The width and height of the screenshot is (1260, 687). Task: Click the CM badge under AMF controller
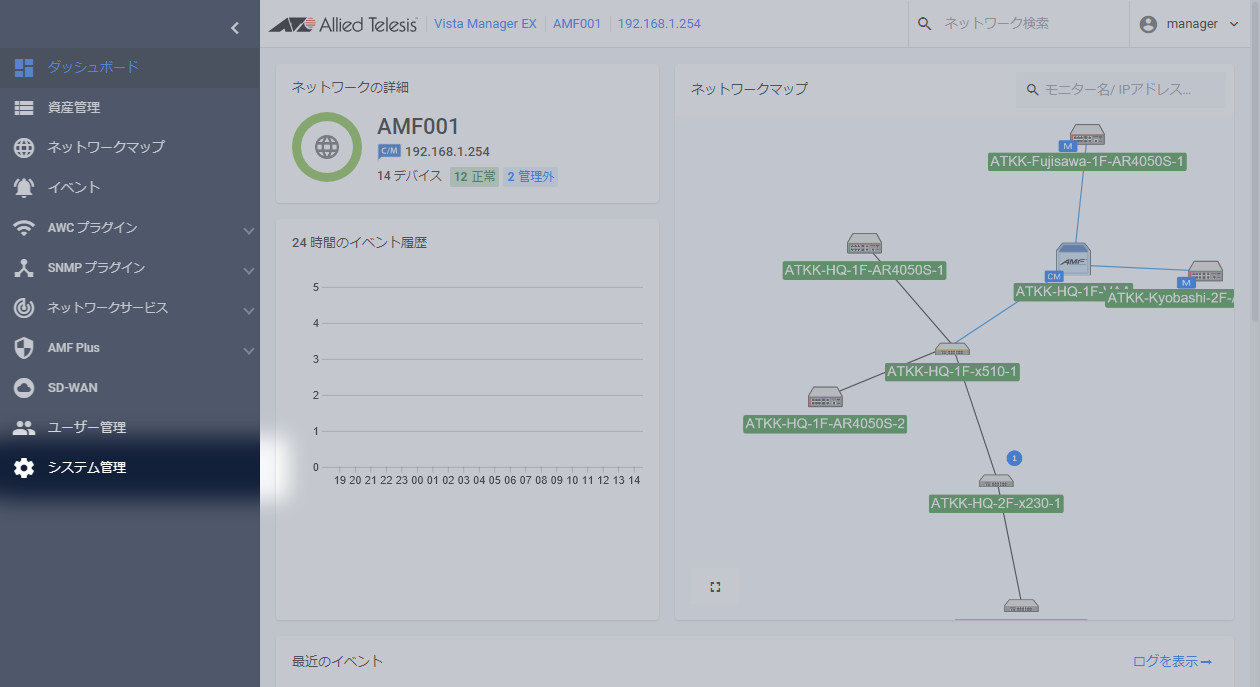1054,276
